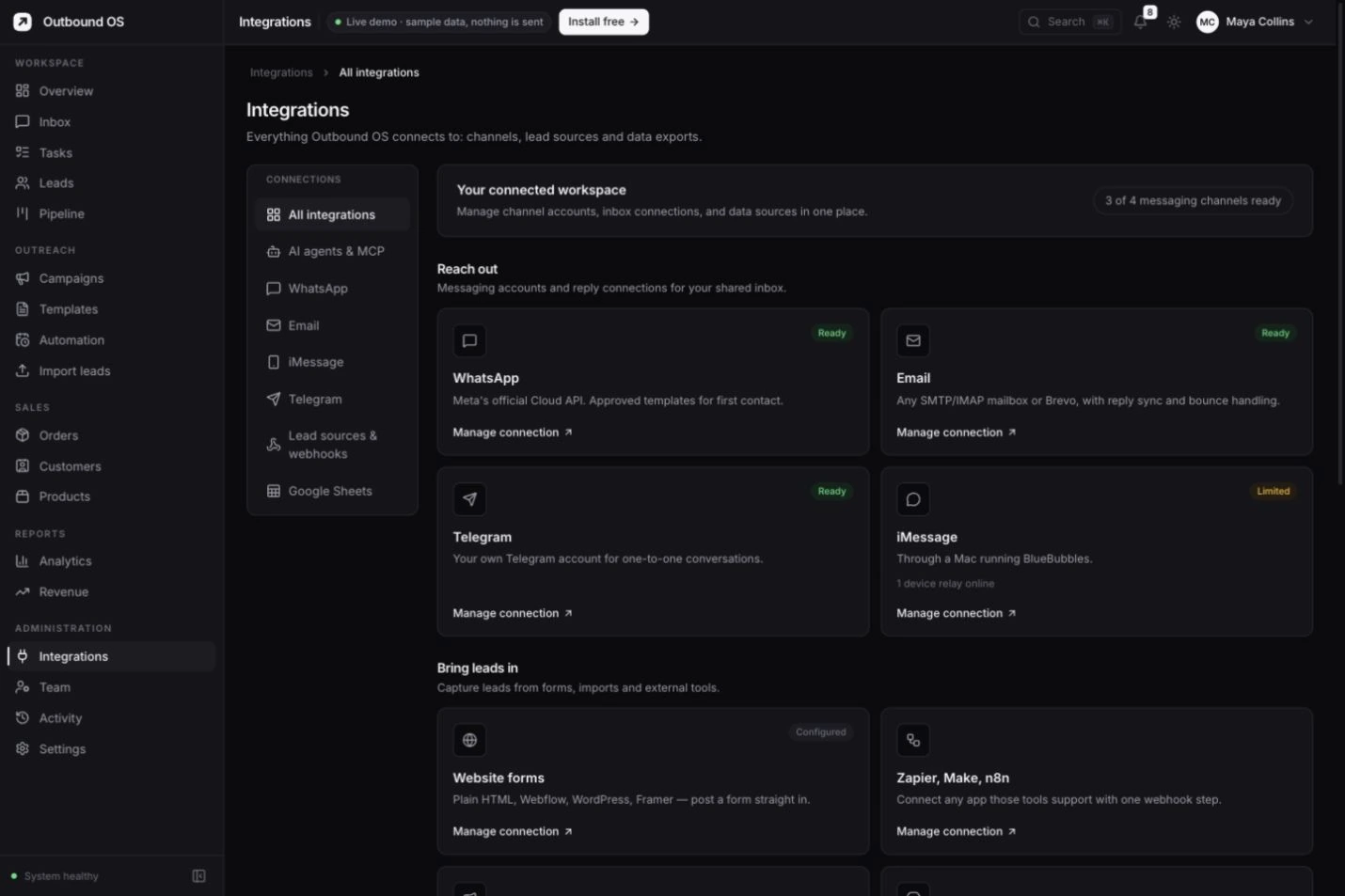1345x896 pixels.
Task: Open Telegram in Connections panel
Action: pyautogui.click(x=332, y=399)
